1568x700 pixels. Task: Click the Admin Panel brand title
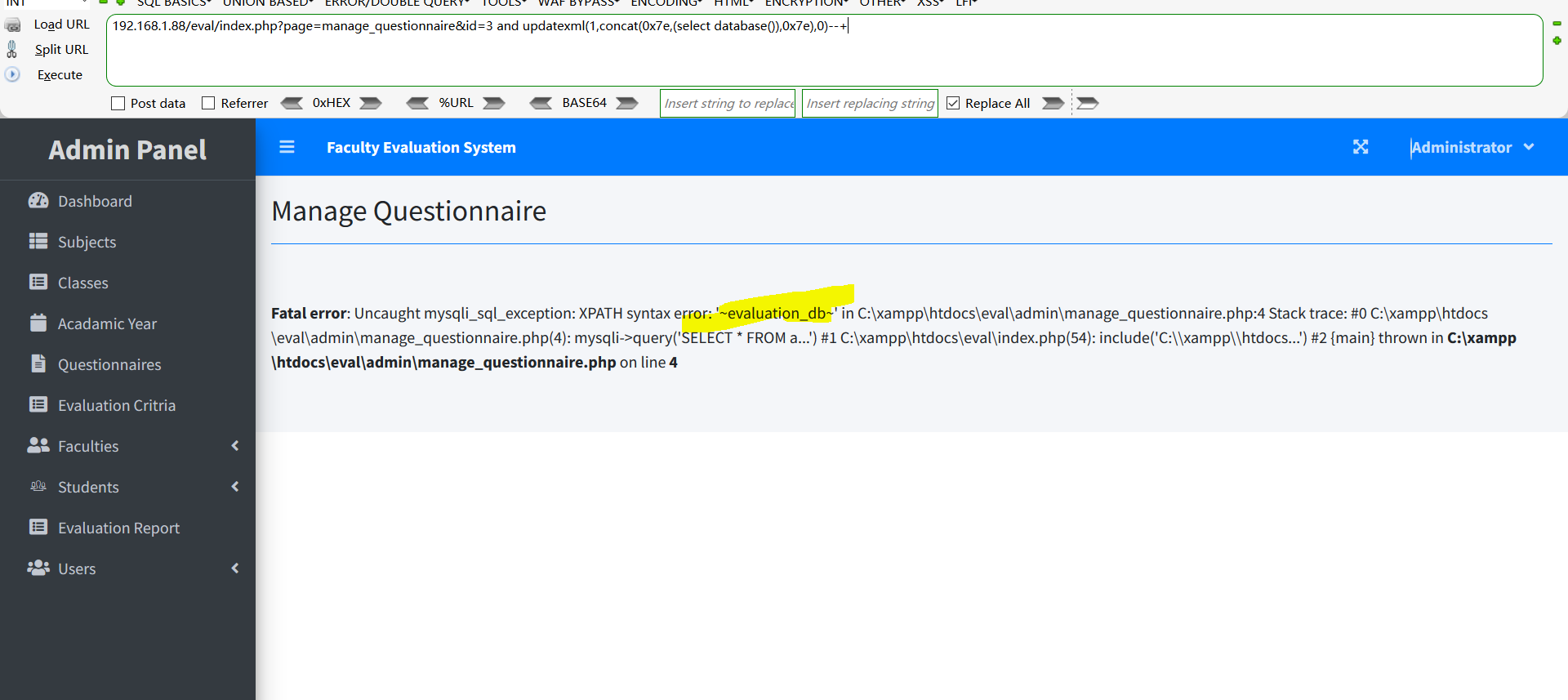coord(127,149)
